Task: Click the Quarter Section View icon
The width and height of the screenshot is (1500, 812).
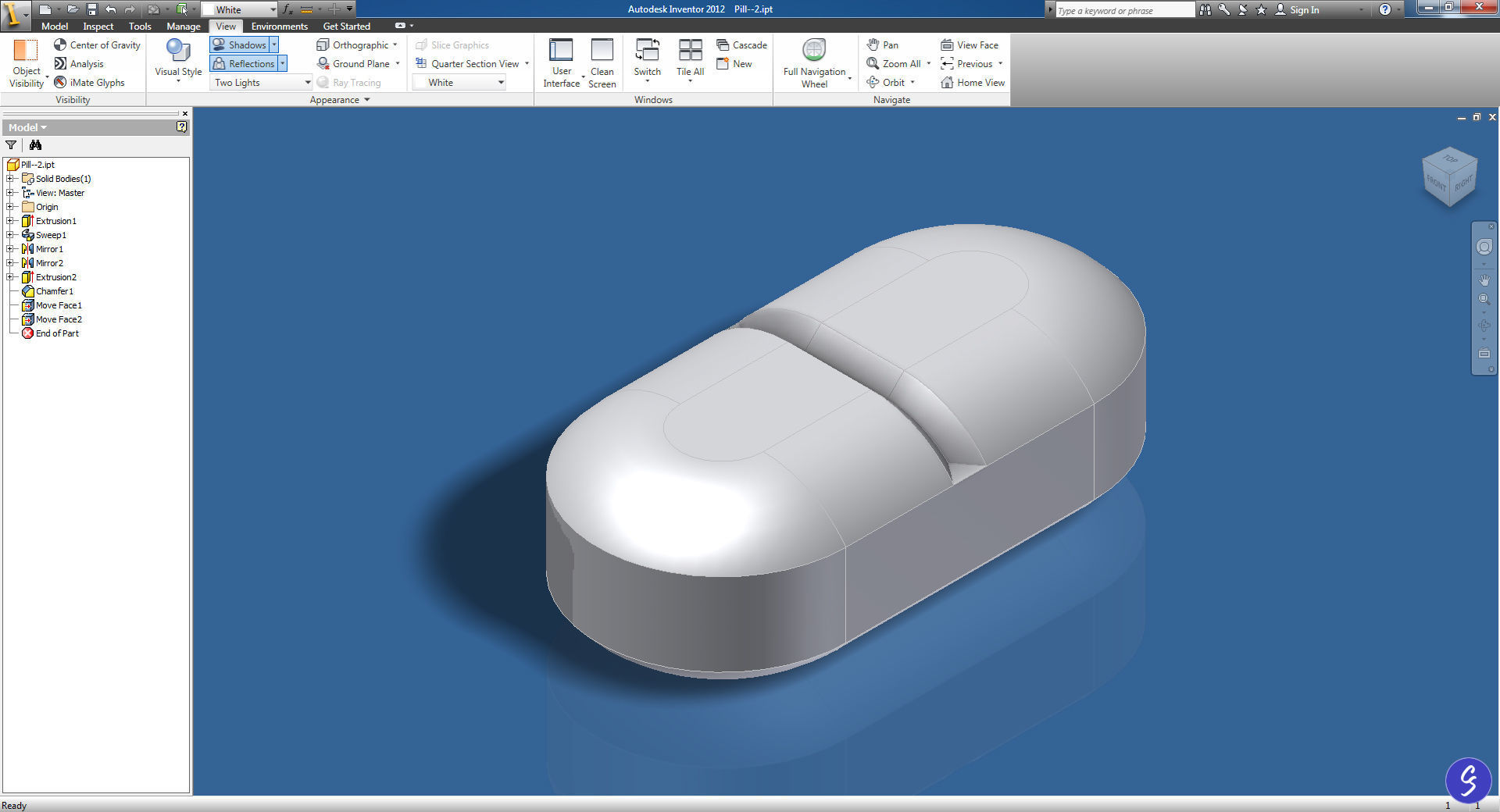Action: click(421, 64)
